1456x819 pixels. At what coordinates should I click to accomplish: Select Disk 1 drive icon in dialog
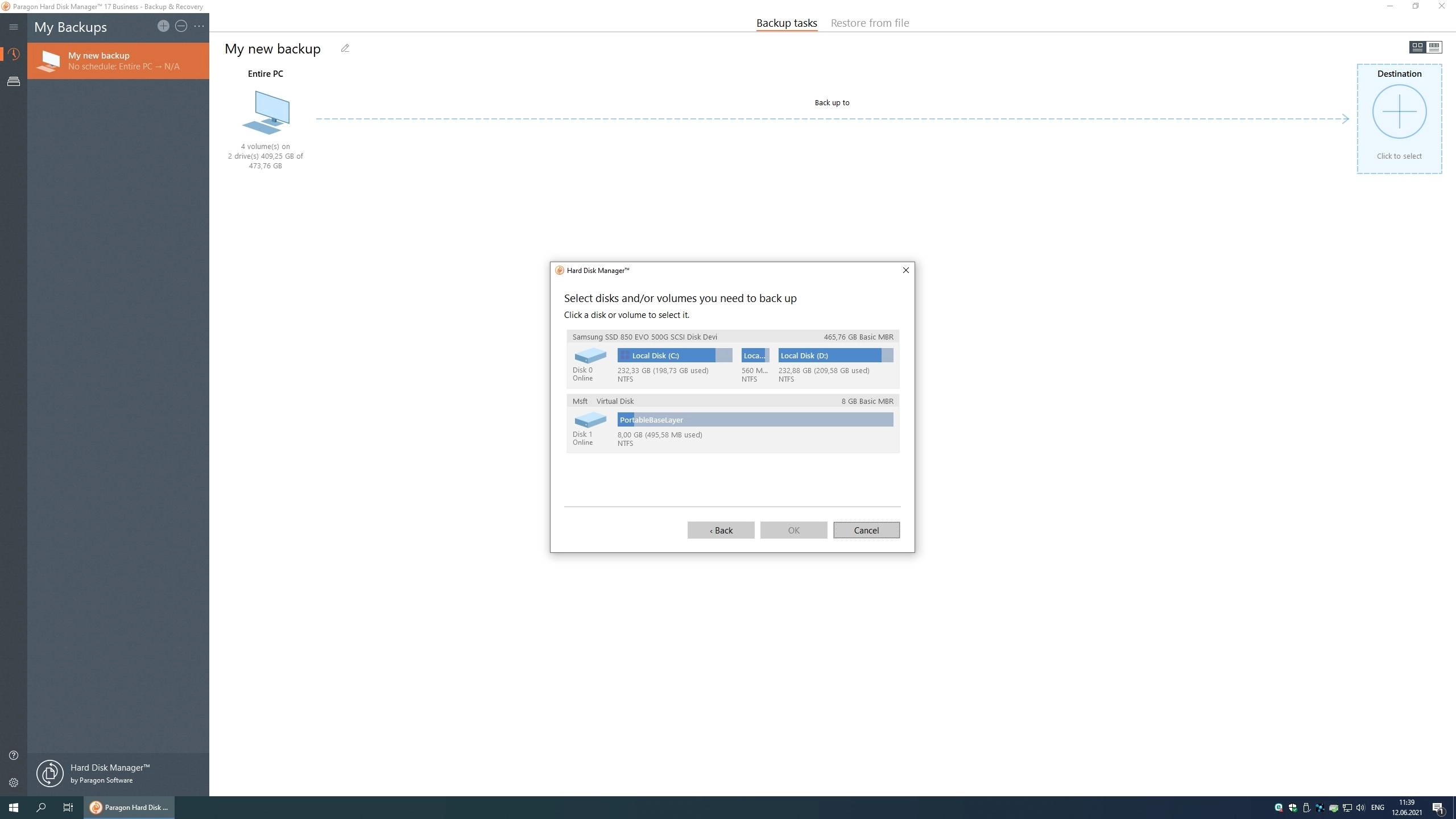pyautogui.click(x=590, y=420)
